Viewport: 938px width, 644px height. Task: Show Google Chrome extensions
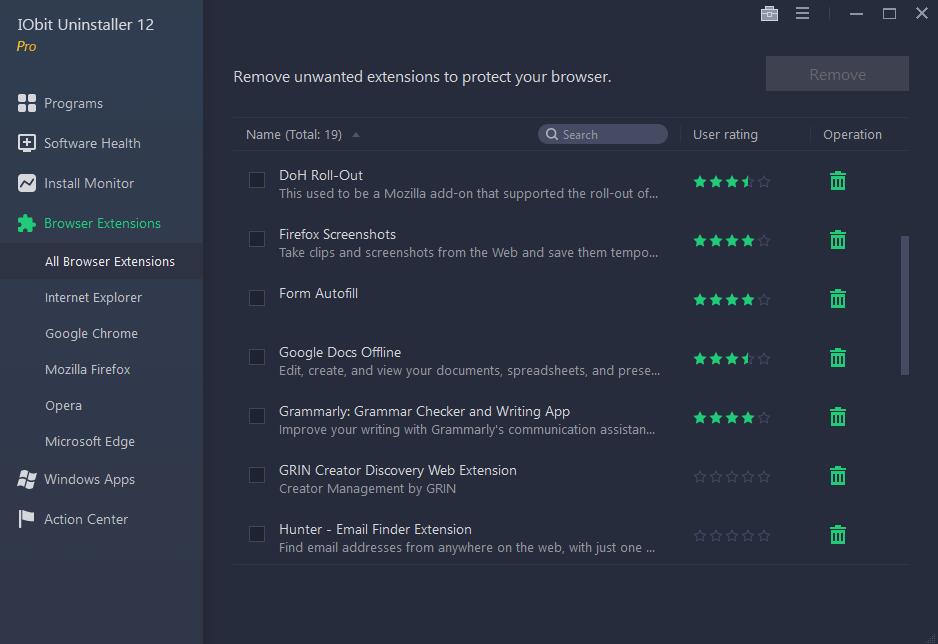click(x=91, y=334)
